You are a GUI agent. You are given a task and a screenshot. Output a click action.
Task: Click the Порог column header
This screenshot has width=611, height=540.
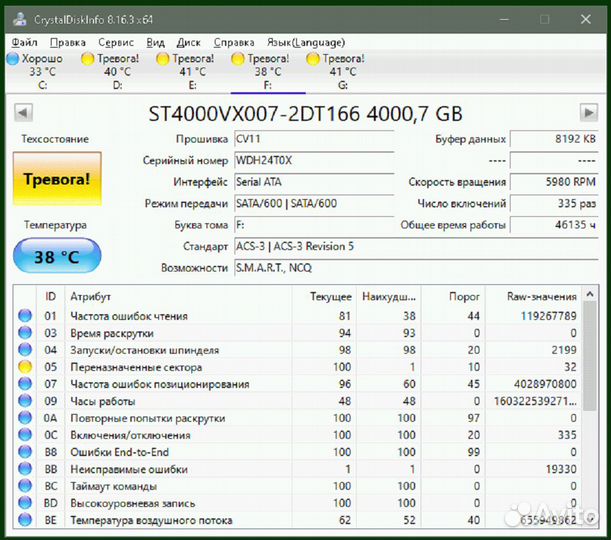coord(453,296)
